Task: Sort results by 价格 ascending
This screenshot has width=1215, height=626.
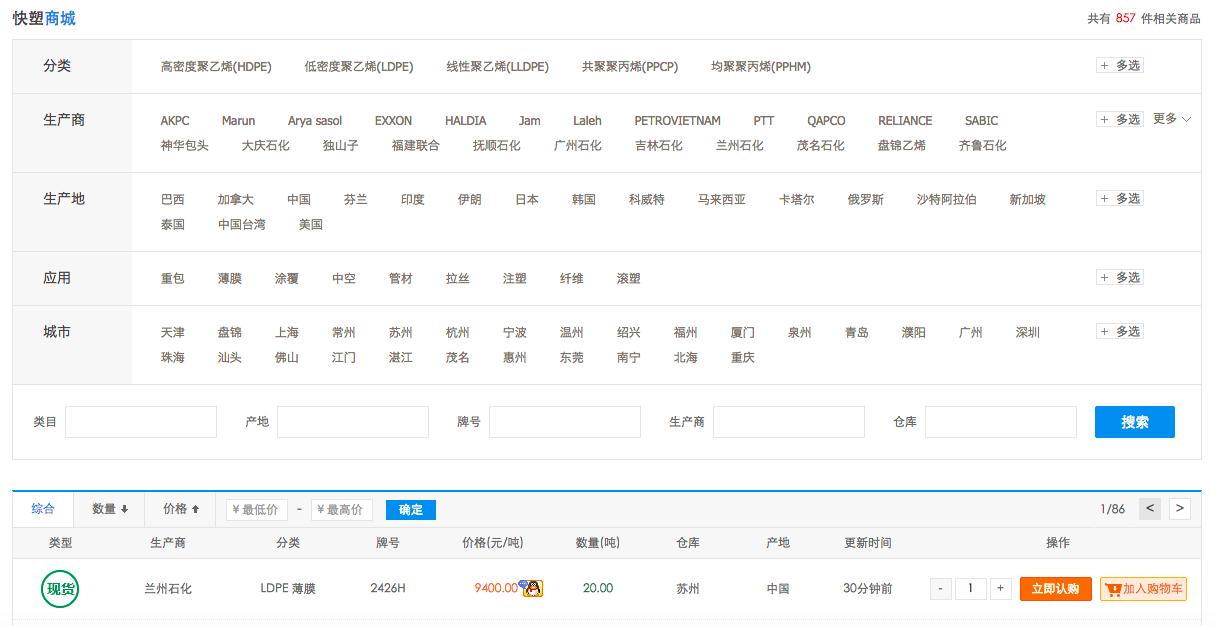Action: [x=181, y=509]
